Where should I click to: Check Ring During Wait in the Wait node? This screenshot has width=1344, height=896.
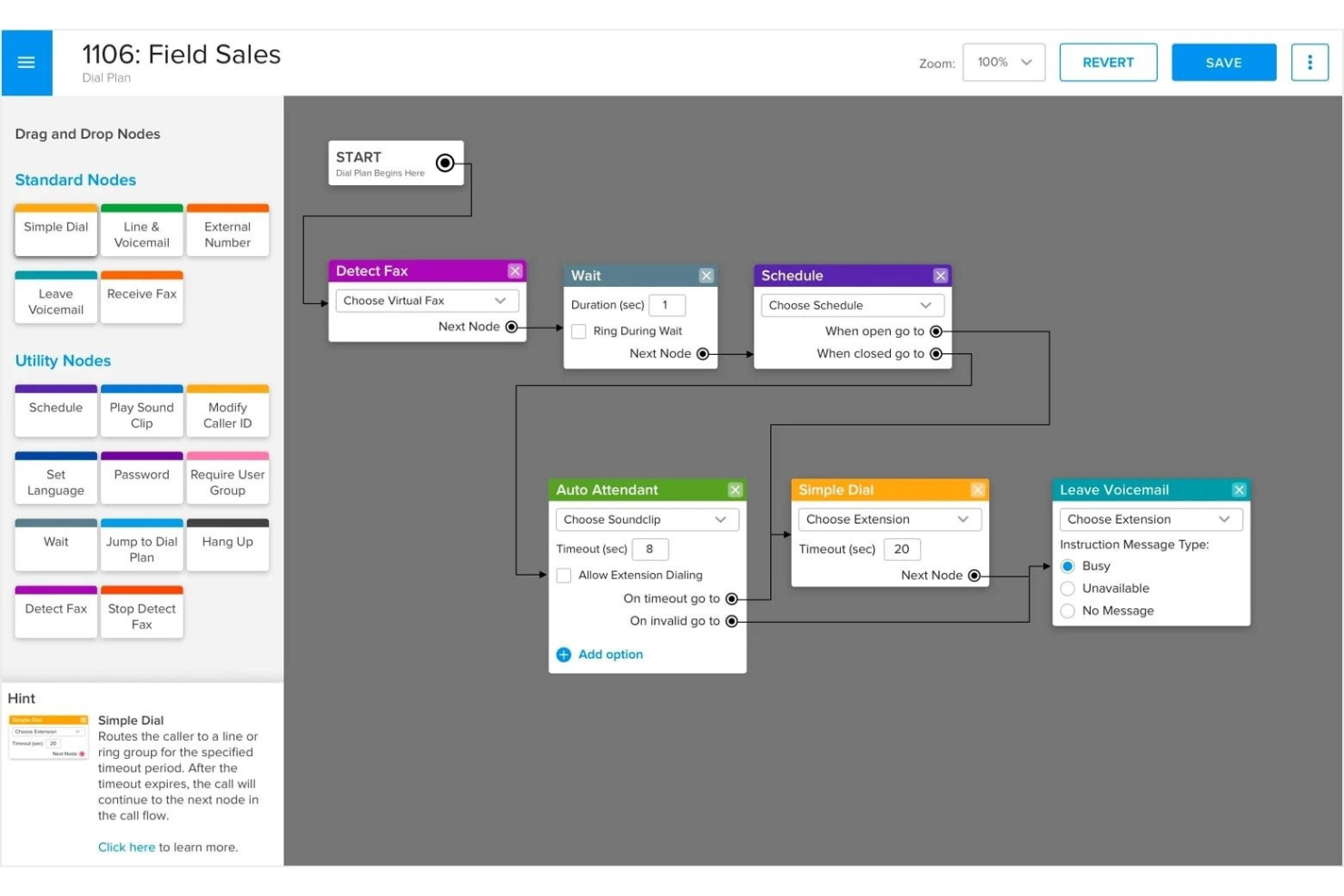coord(578,330)
